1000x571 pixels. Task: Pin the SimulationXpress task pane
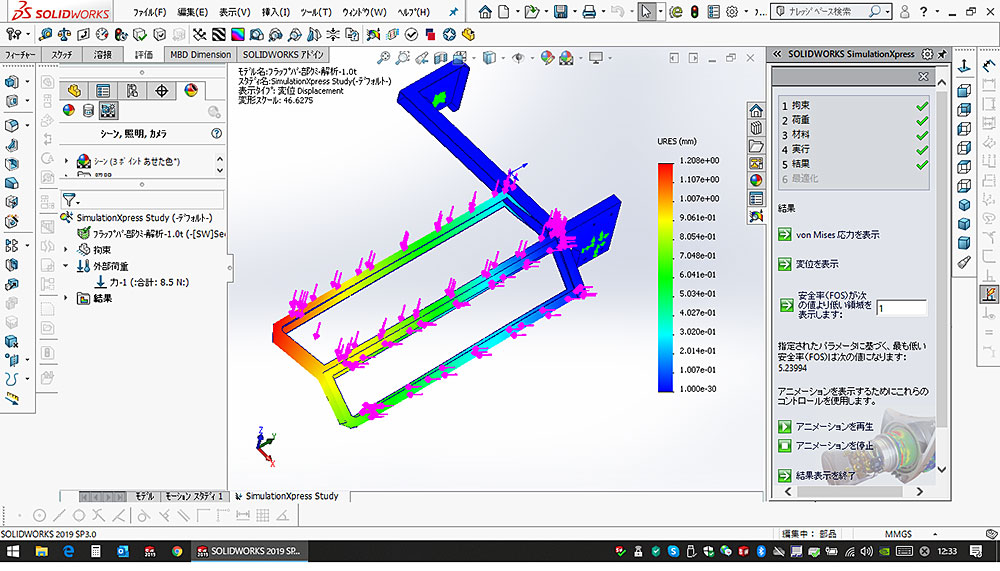coord(942,54)
